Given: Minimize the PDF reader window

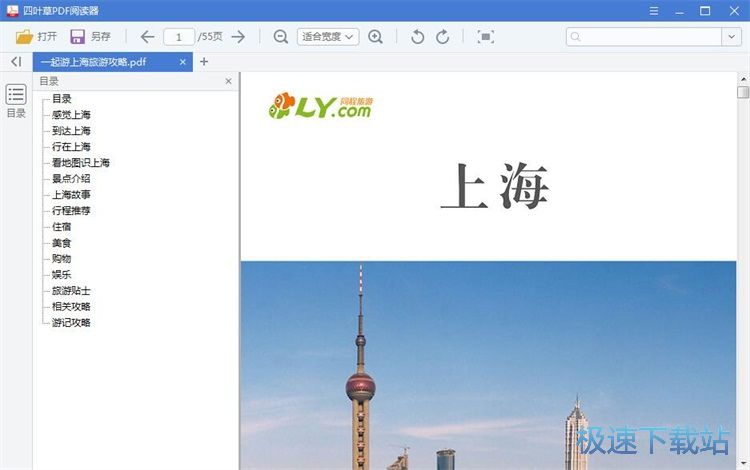Looking at the screenshot, I should [x=680, y=11].
